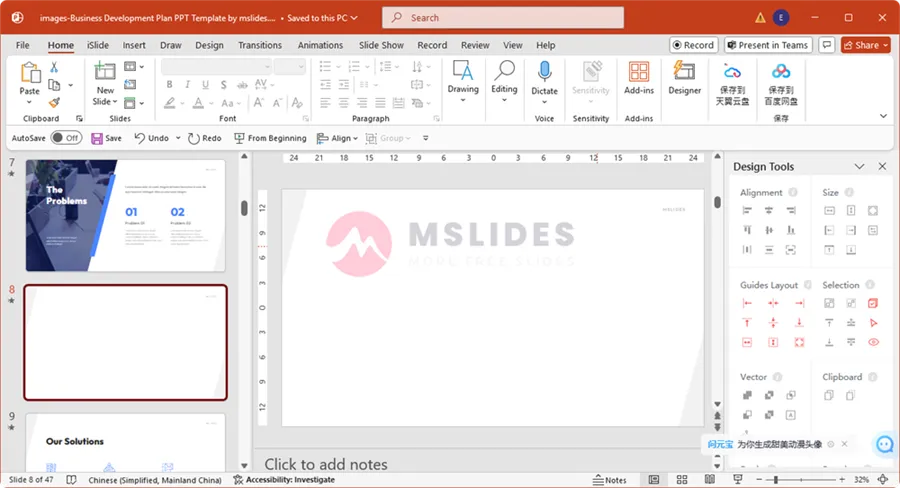
Task: Click the Dictate microphone icon
Action: (544, 72)
